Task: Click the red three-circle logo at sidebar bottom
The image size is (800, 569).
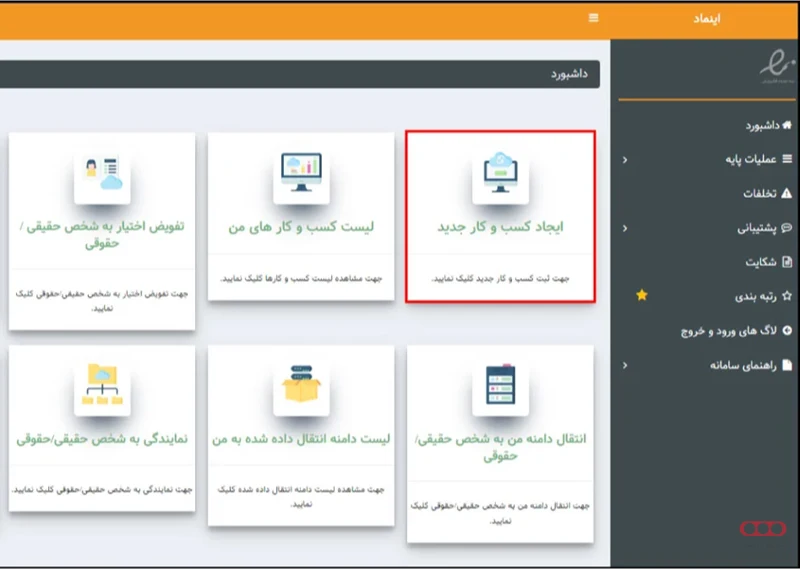Action: click(763, 529)
